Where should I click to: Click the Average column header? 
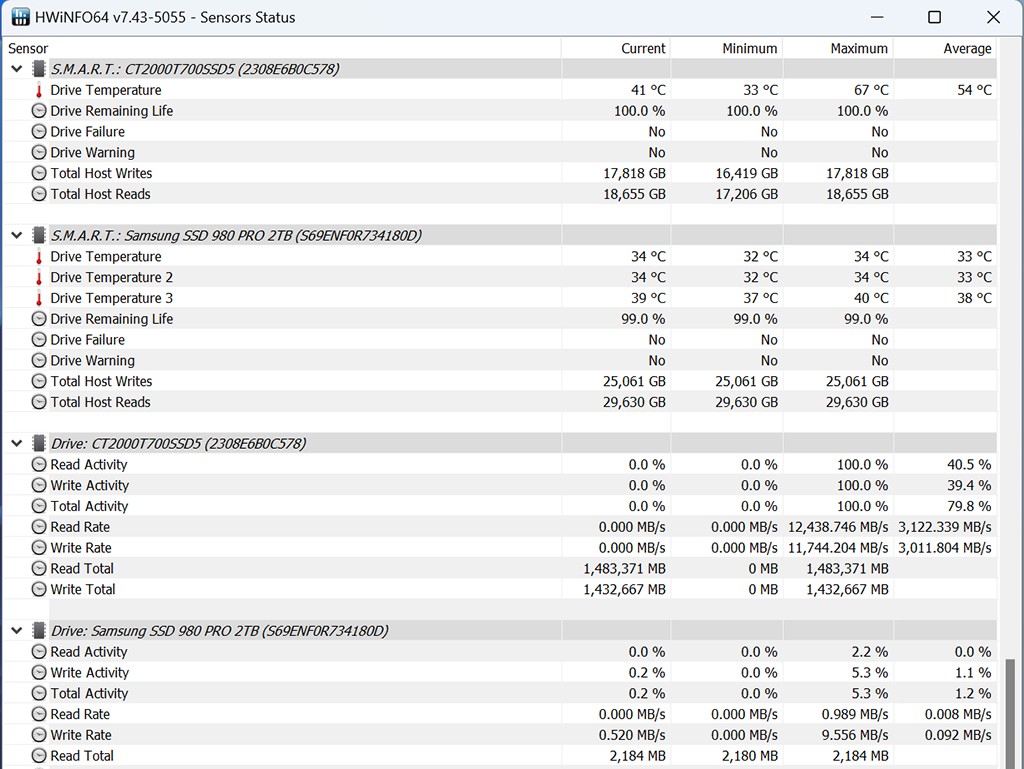(966, 48)
